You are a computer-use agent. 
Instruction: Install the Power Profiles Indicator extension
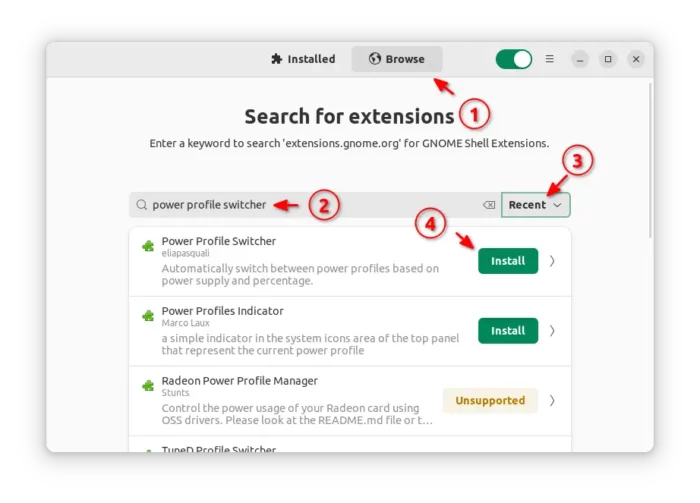508,331
